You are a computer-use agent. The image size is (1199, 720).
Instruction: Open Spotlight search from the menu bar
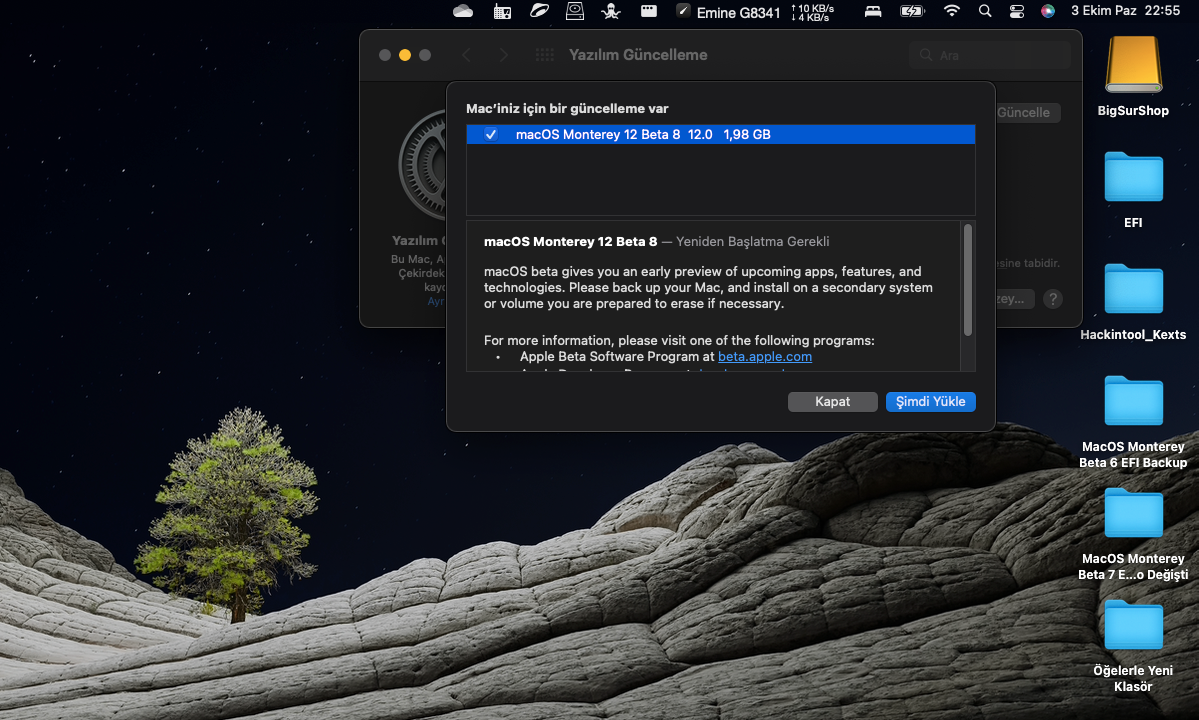pyautogui.click(x=985, y=11)
